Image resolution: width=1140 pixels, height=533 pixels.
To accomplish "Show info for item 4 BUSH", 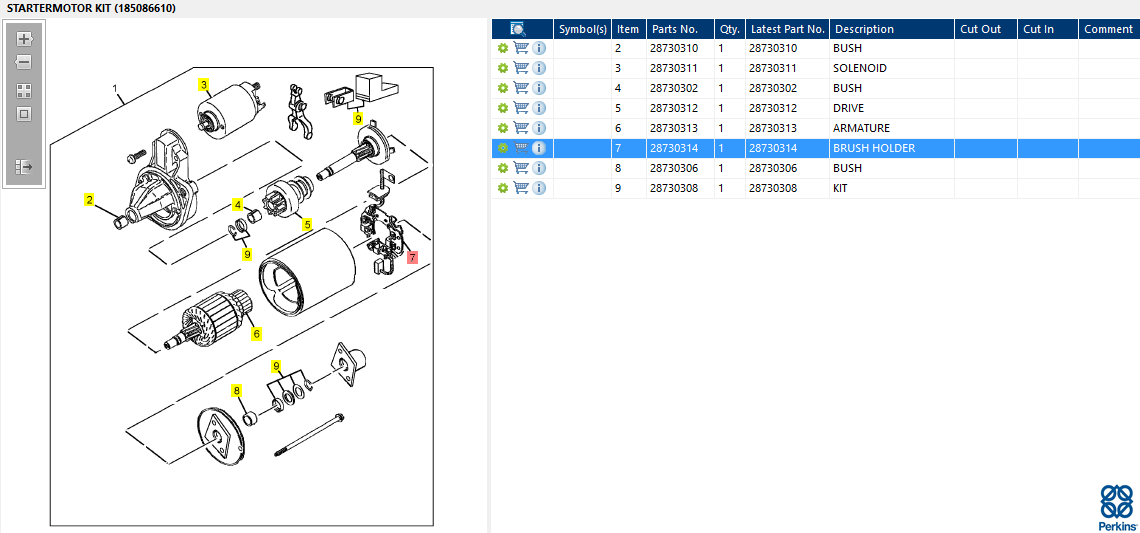I will [539, 88].
